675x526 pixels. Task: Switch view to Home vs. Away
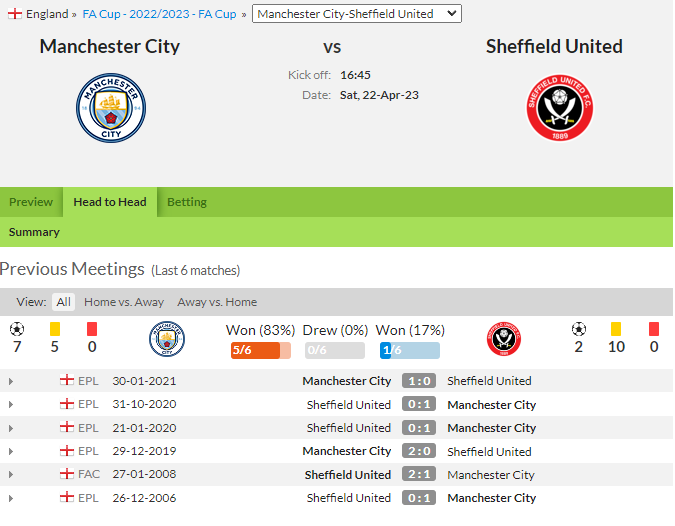124,302
